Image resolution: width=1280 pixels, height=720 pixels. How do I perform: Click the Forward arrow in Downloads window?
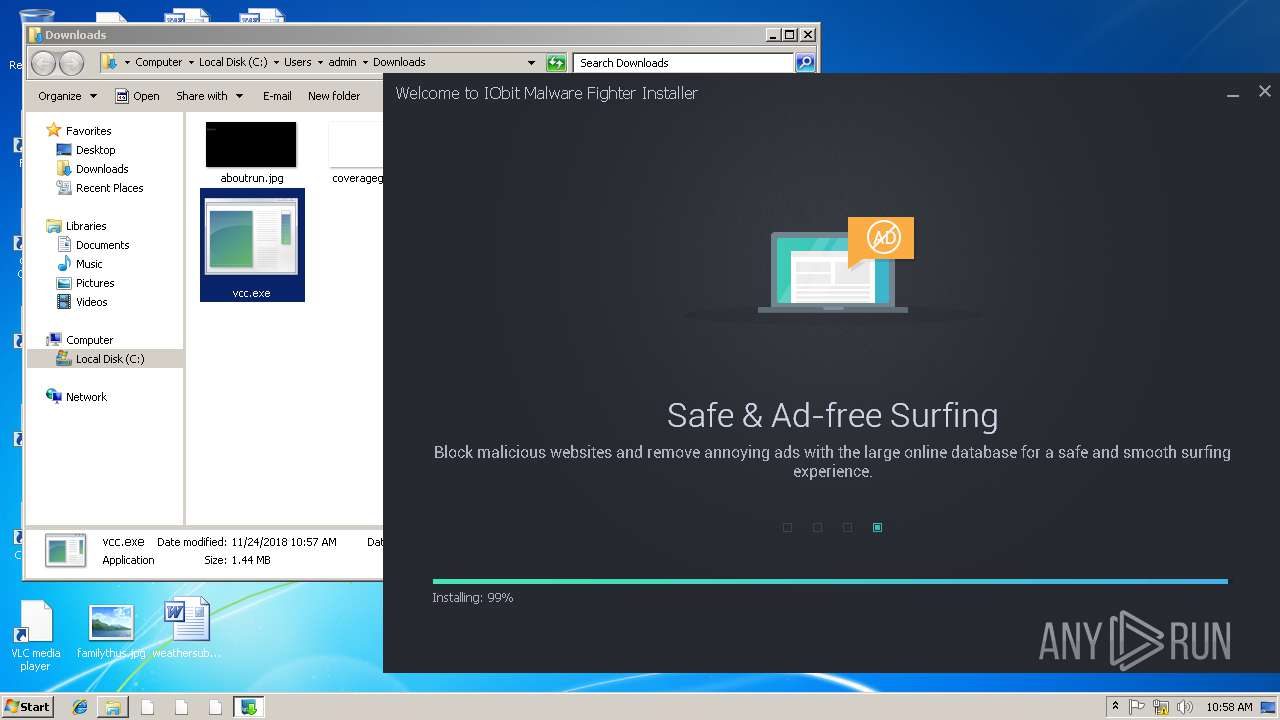coord(71,63)
